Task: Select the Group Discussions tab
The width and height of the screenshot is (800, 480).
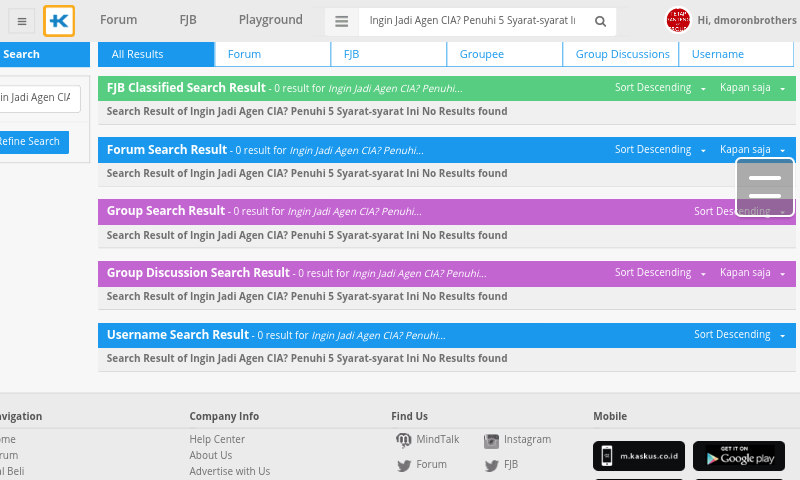Action: click(622, 54)
